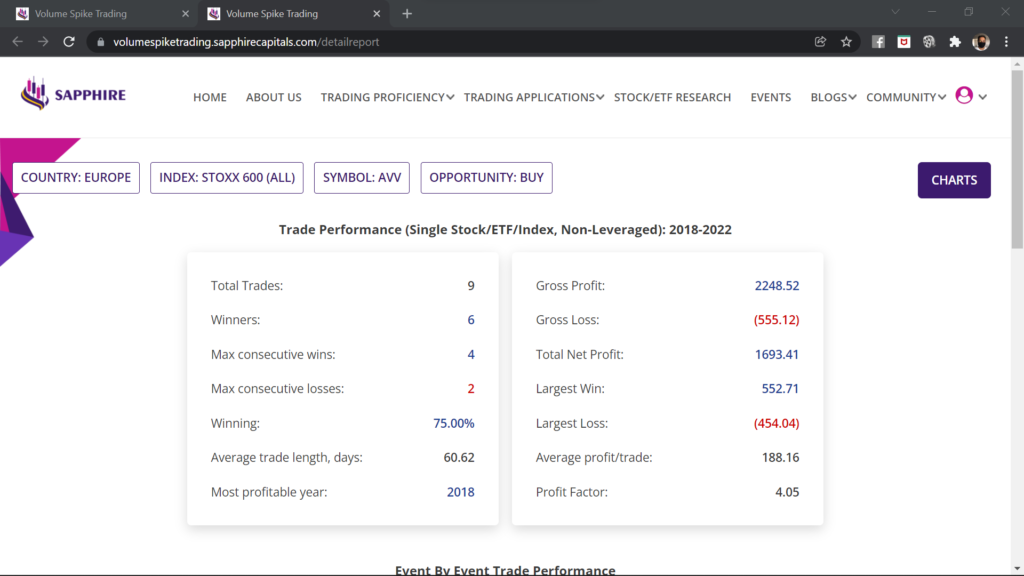The height and width of the screenshot is (576, 1024).
Task: Click the URL address bar
Action: coord(450,42)
